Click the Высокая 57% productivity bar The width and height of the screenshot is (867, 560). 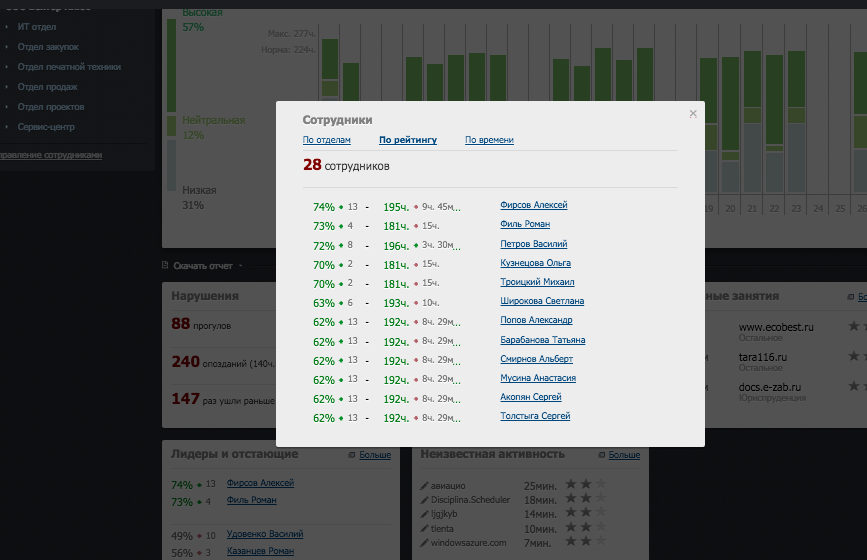171,65
